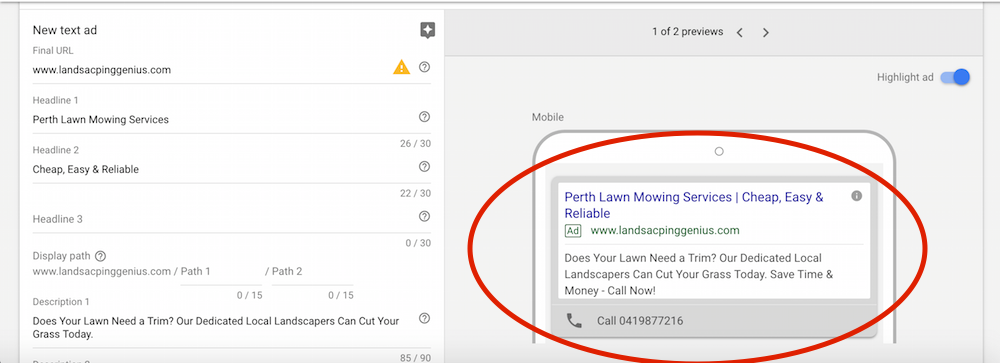
Task: Click the Display path help icon
Action: tap(100, 256)
